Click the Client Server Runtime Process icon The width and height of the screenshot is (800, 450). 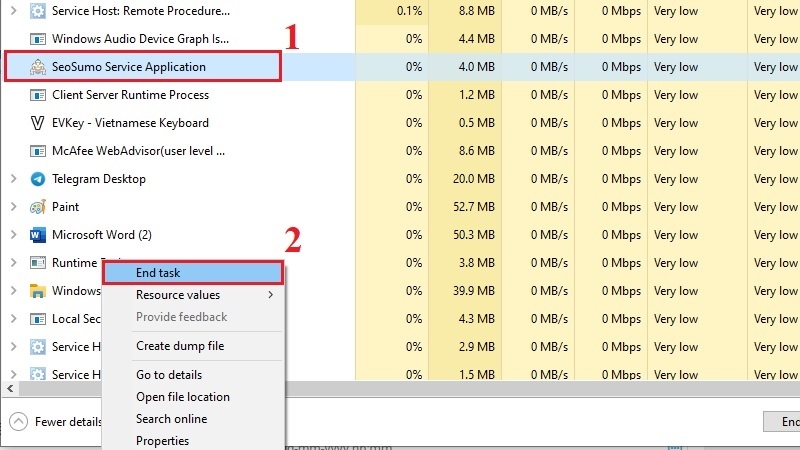pos(38,95)
